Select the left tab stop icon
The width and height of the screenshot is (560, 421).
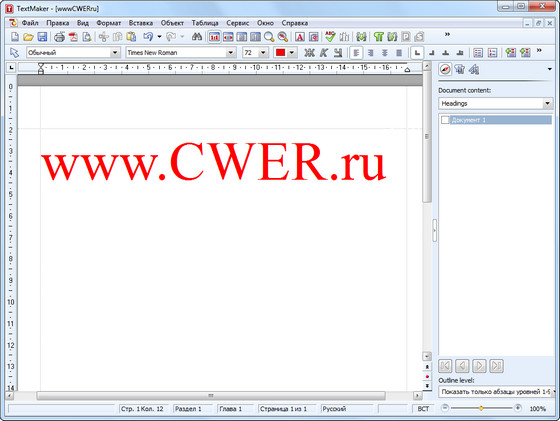point(417,53)
